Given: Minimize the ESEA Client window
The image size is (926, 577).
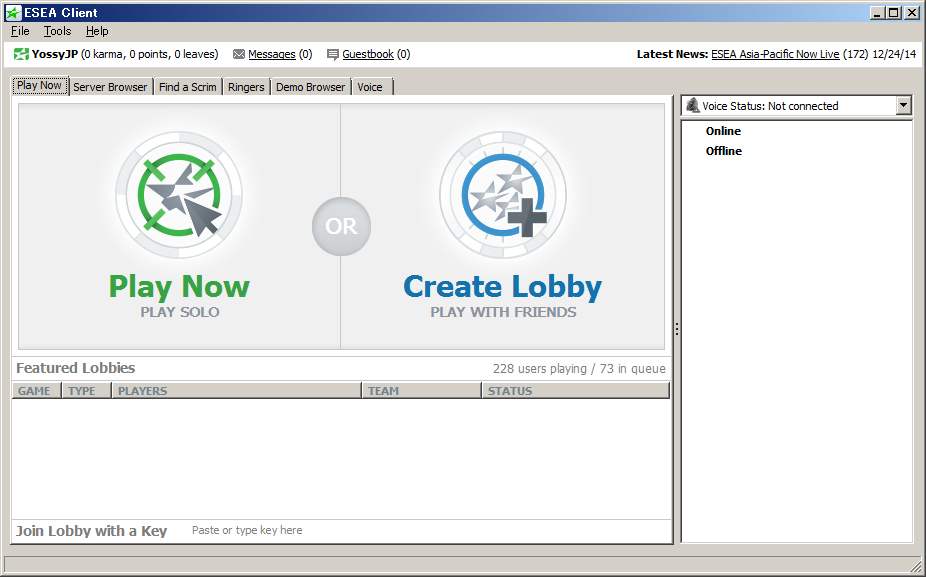Looking at the screenshot, I should (878, 12).
